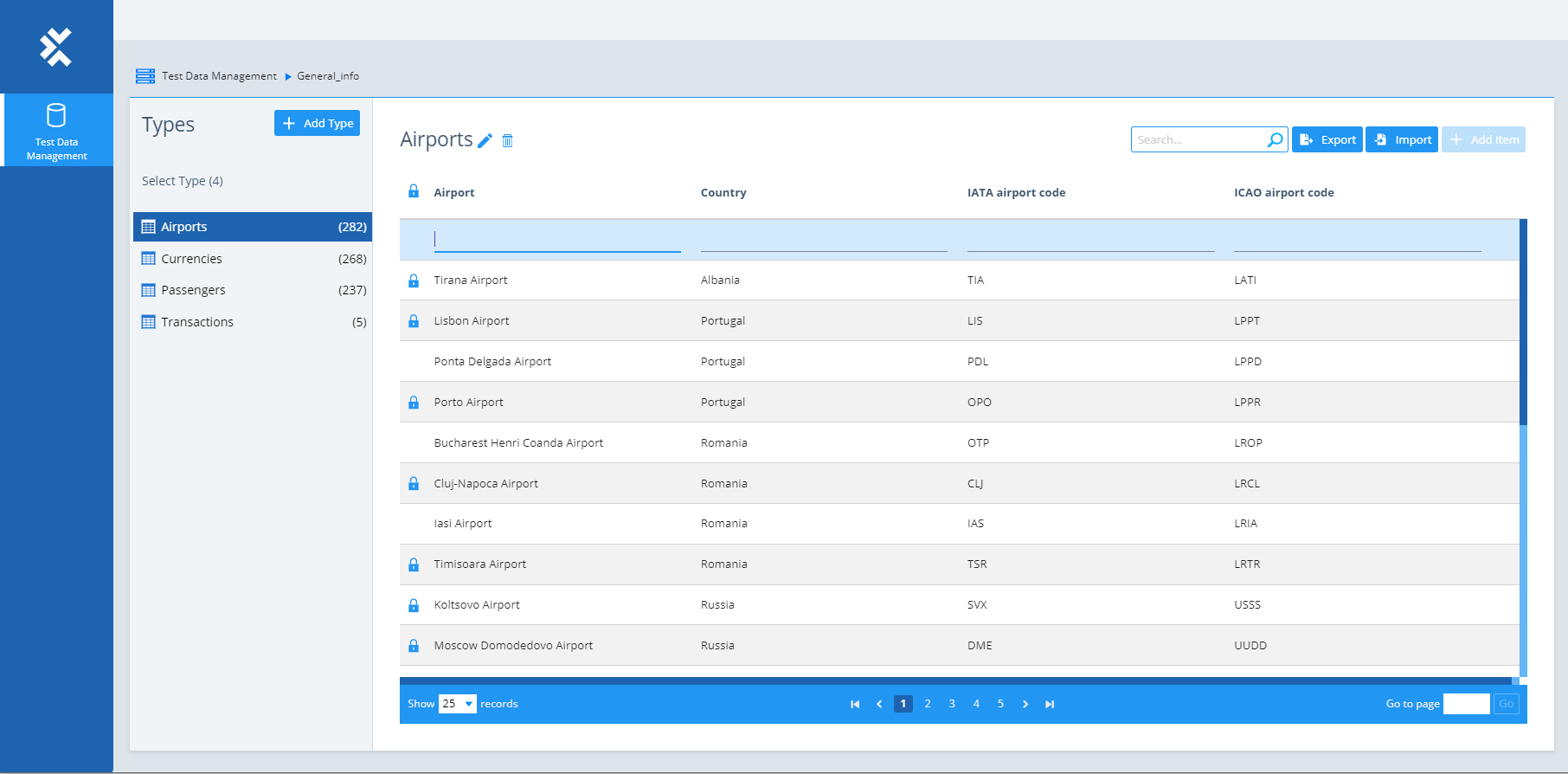Toggle the lock on Tirana Airport row

[414, 281]
